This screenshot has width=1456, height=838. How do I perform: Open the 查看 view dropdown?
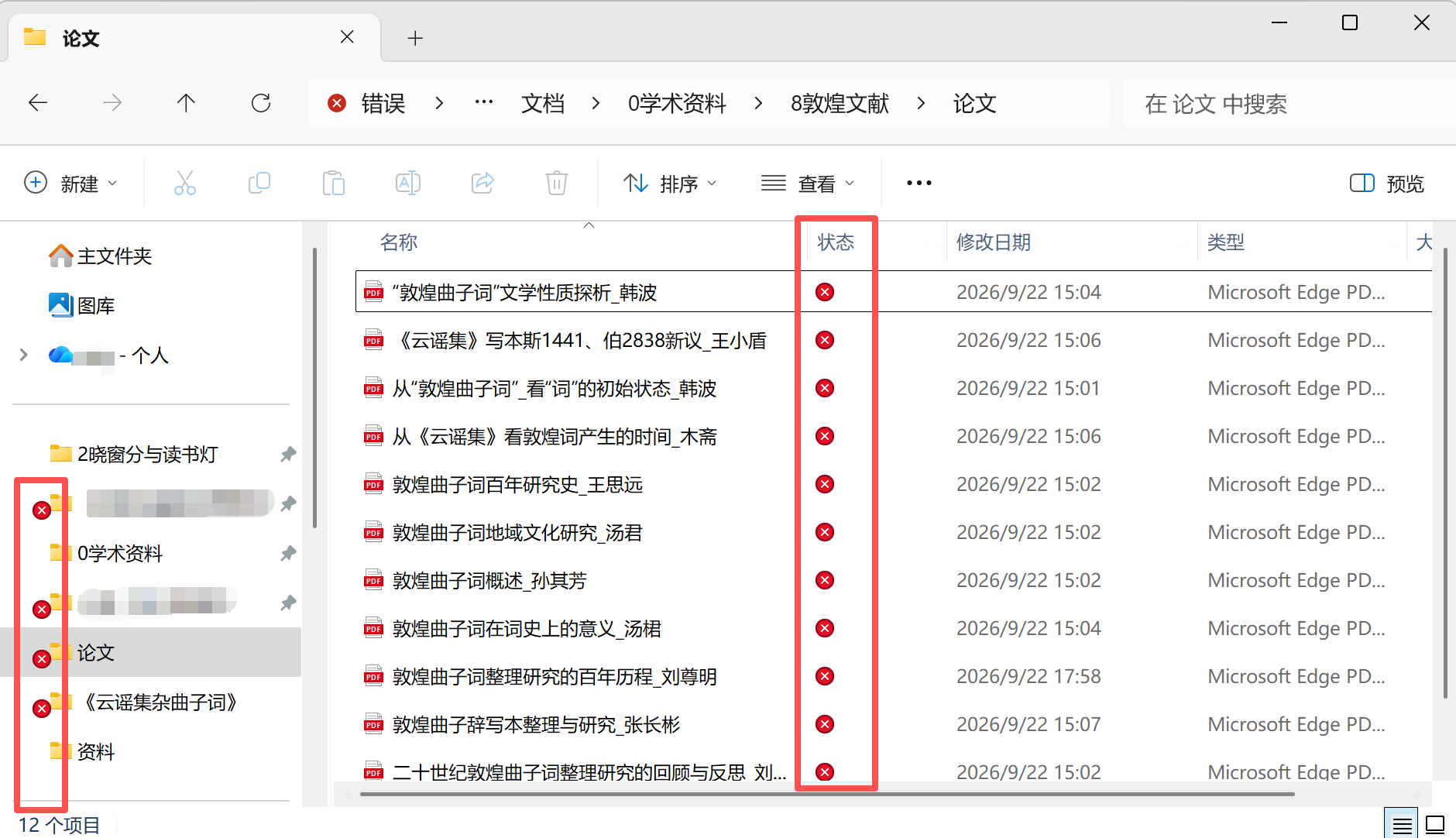click(808, 184)
